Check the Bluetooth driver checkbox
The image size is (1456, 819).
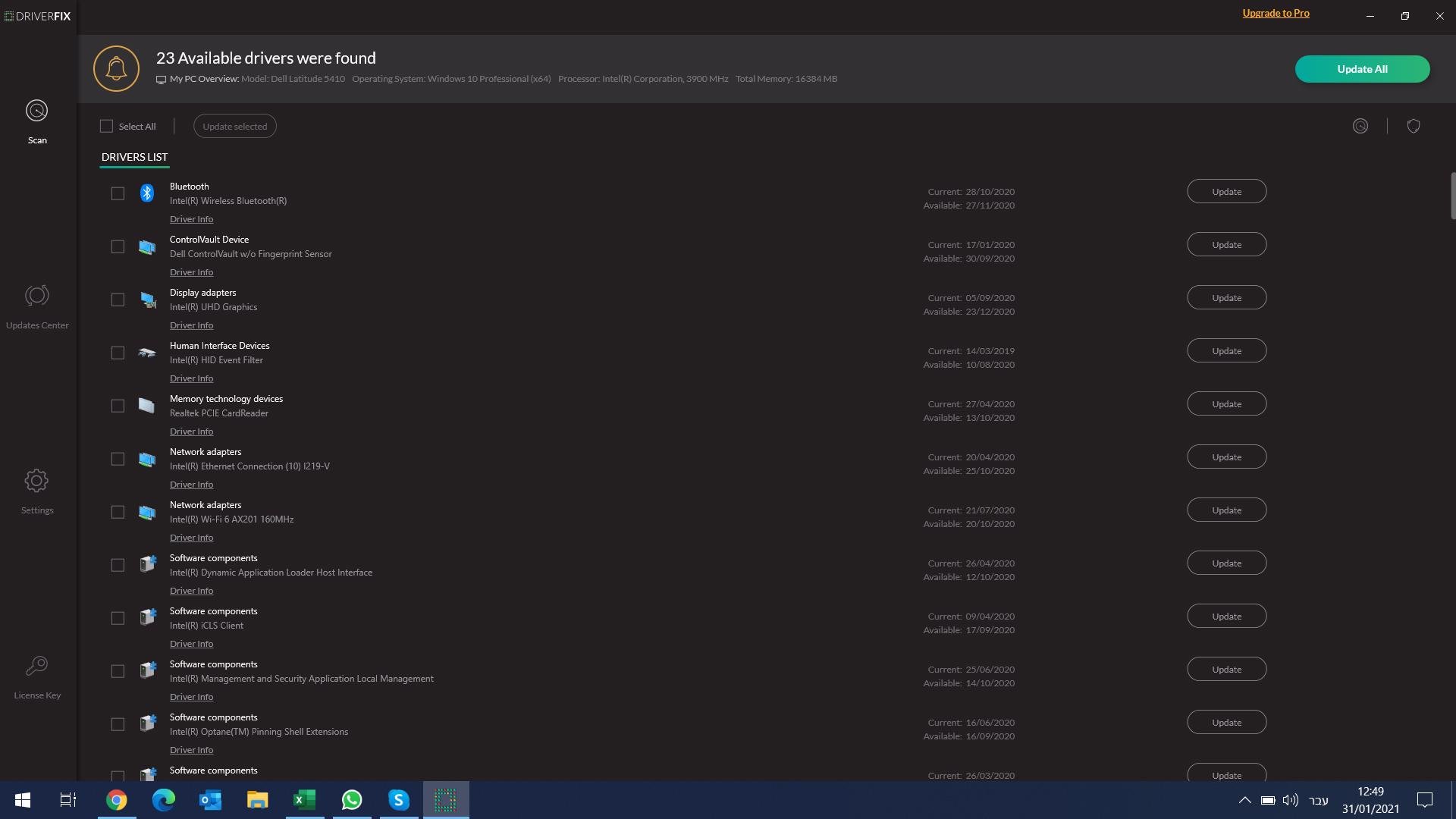coord(118,193)
